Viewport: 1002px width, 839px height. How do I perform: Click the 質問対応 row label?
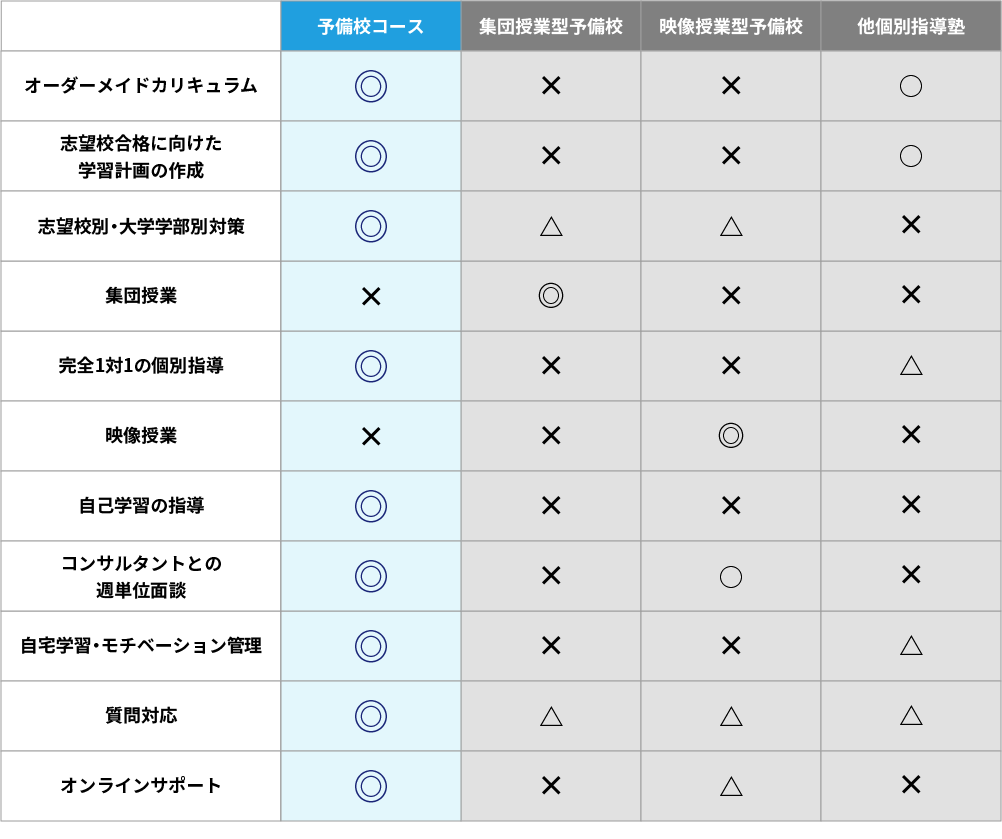(141, 716)
